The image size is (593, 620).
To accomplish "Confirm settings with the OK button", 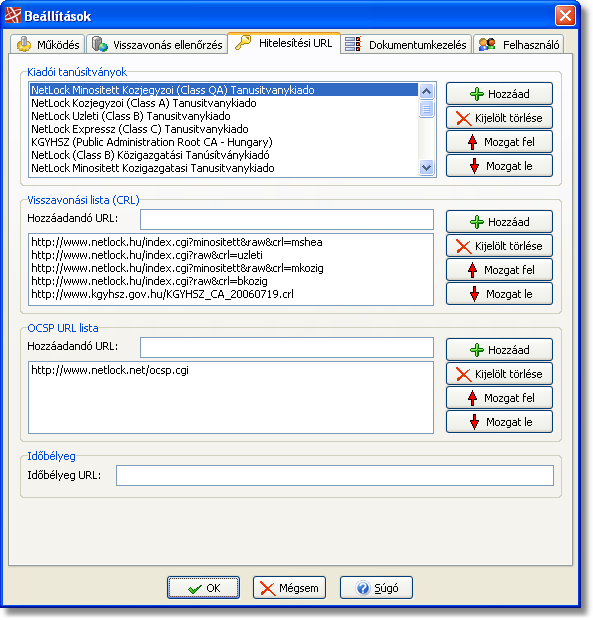I will click(203, 588).
